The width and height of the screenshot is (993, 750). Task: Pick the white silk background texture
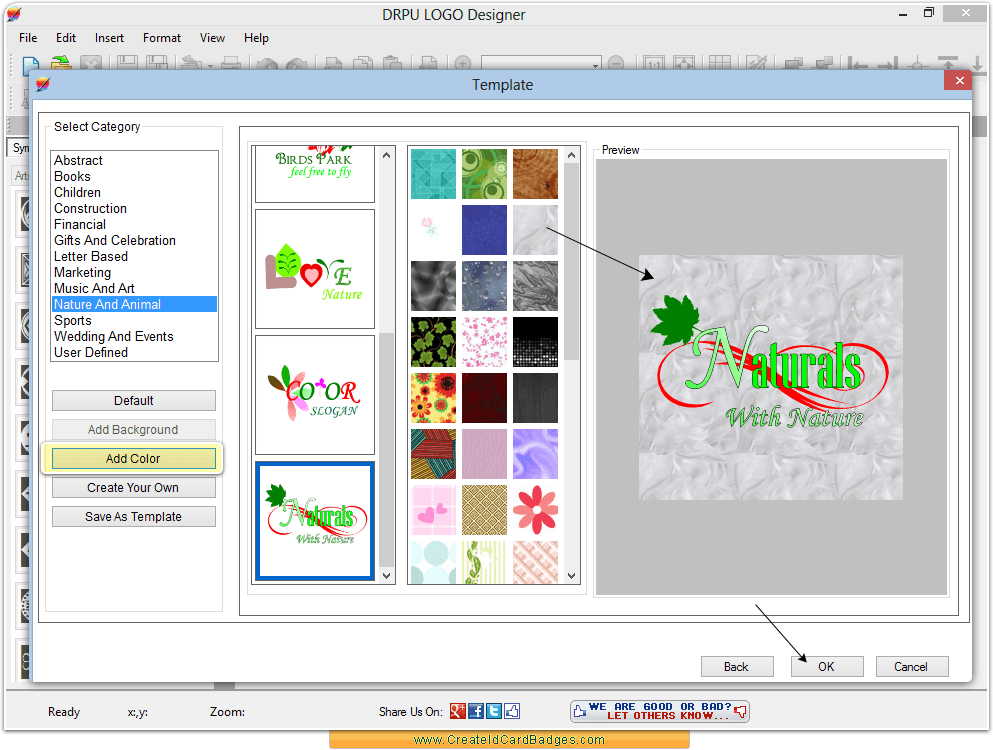coord(536,229)
